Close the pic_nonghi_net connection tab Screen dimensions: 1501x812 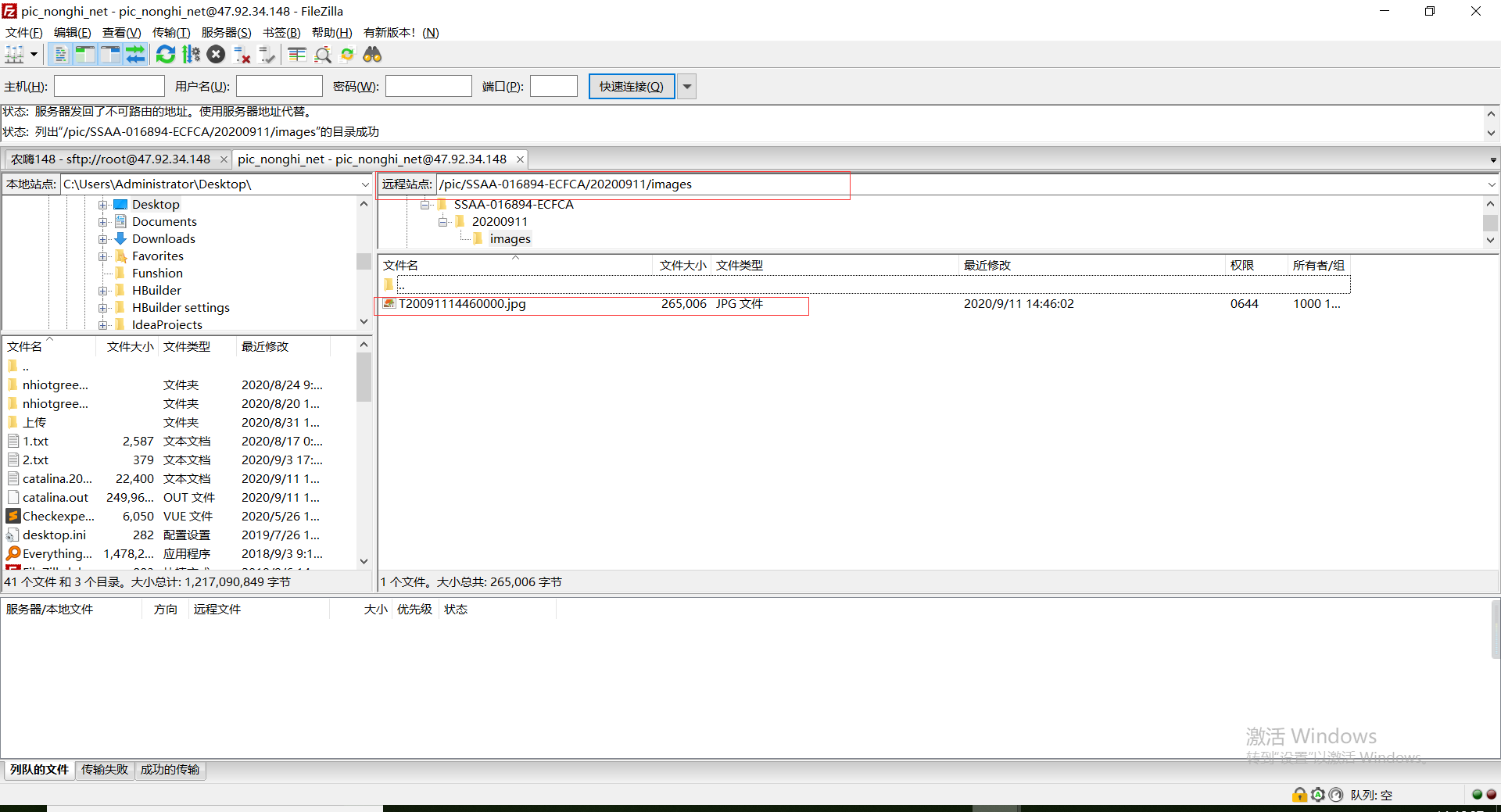click(520, 159)
